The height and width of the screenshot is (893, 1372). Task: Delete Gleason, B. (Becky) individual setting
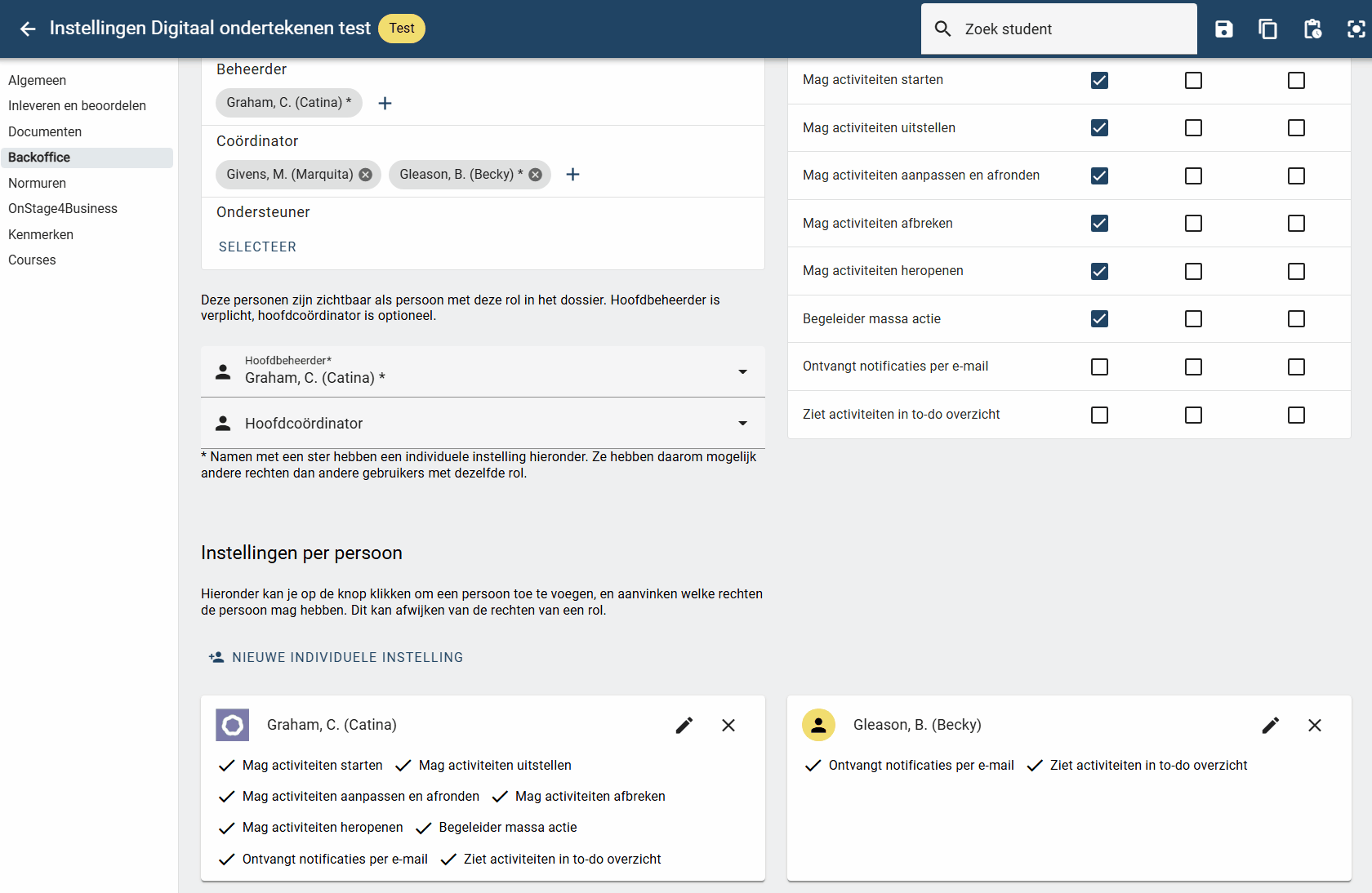point(1315,725)
